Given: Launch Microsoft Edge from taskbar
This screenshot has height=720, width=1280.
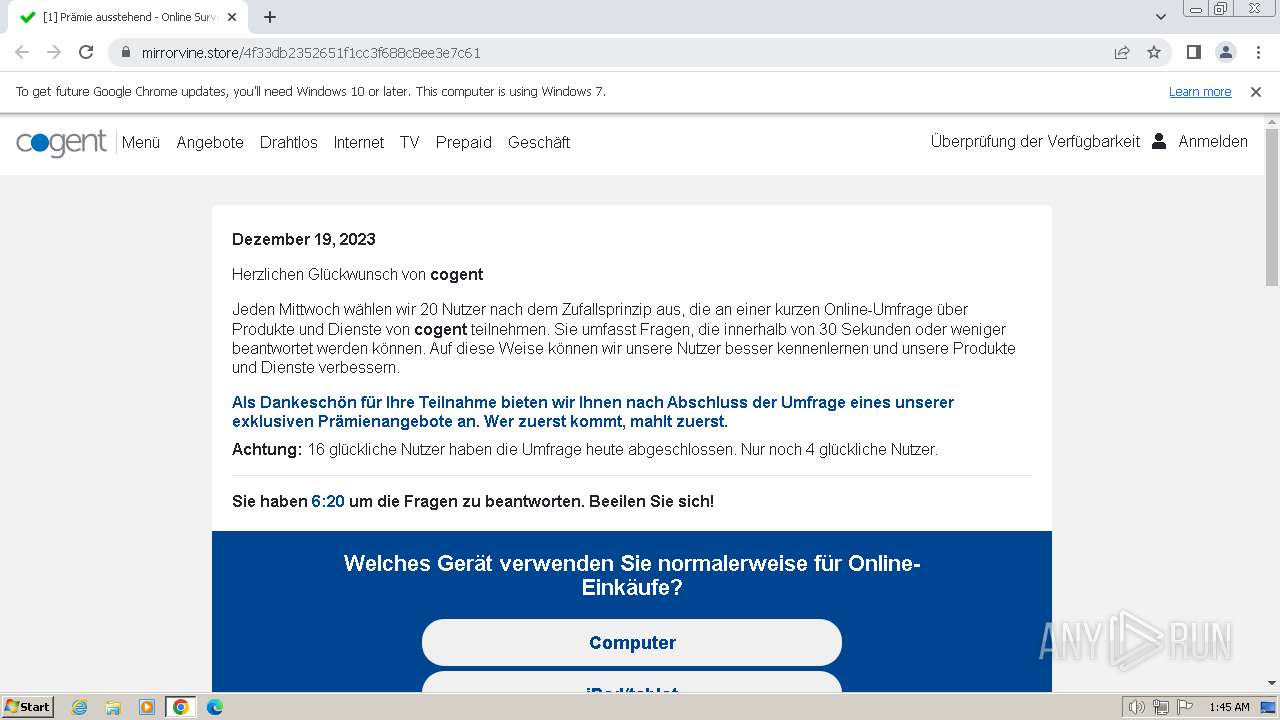Looking at the screenshot, I should 215,707.
